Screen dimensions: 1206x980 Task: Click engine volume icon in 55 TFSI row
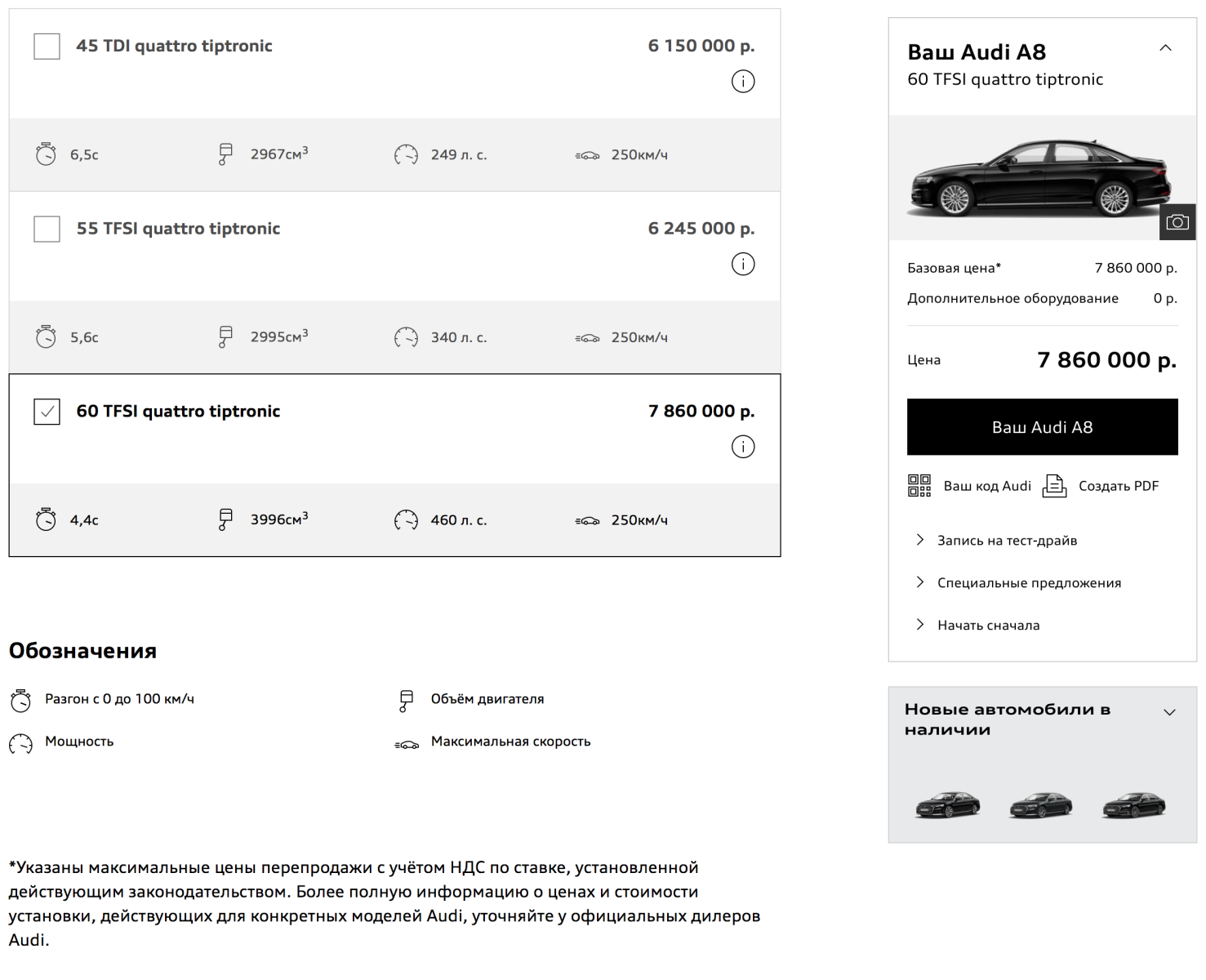point(225,337)
